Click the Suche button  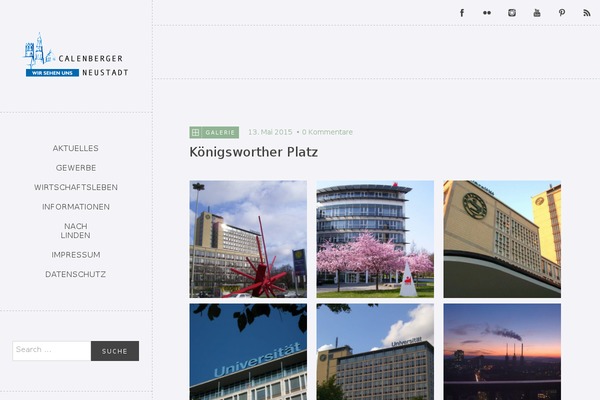[x=115, y=351]
